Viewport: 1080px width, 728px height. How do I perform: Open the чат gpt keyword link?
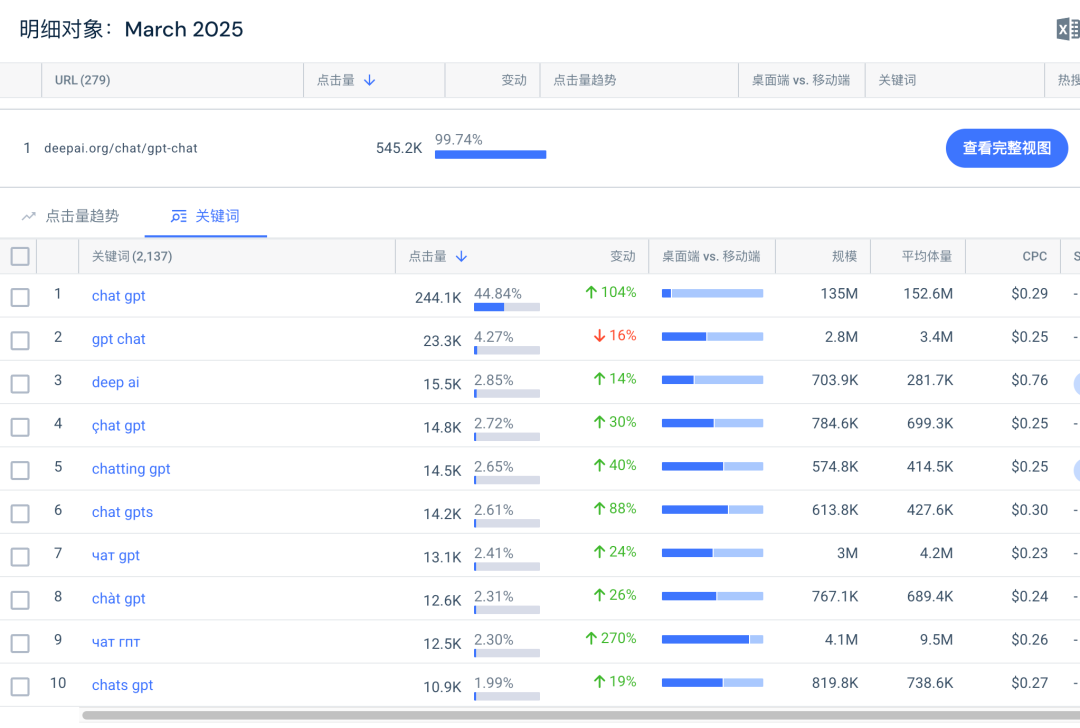(x=116, y=556)
